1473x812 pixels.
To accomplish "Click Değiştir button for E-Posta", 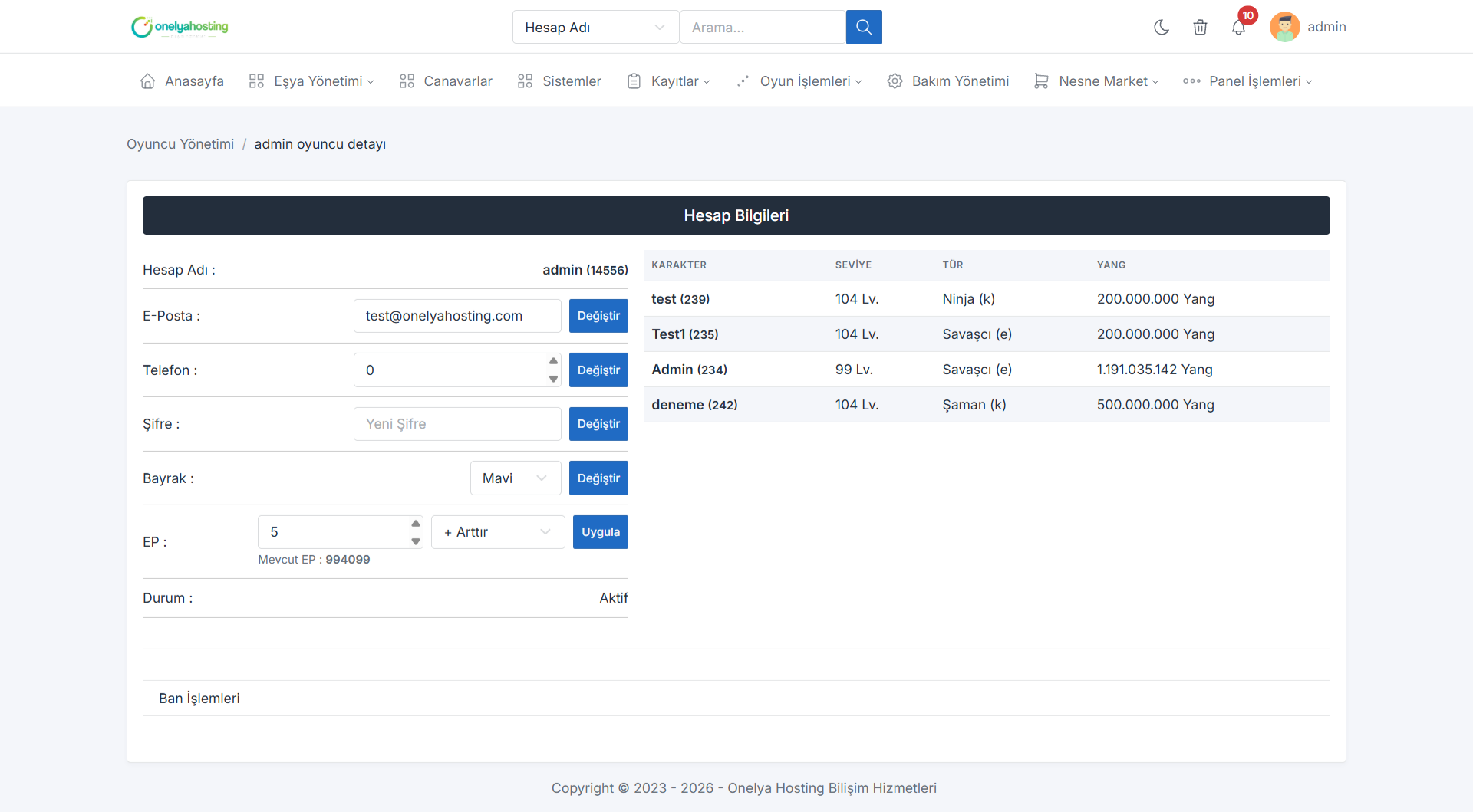I will (x=598, y=316).
